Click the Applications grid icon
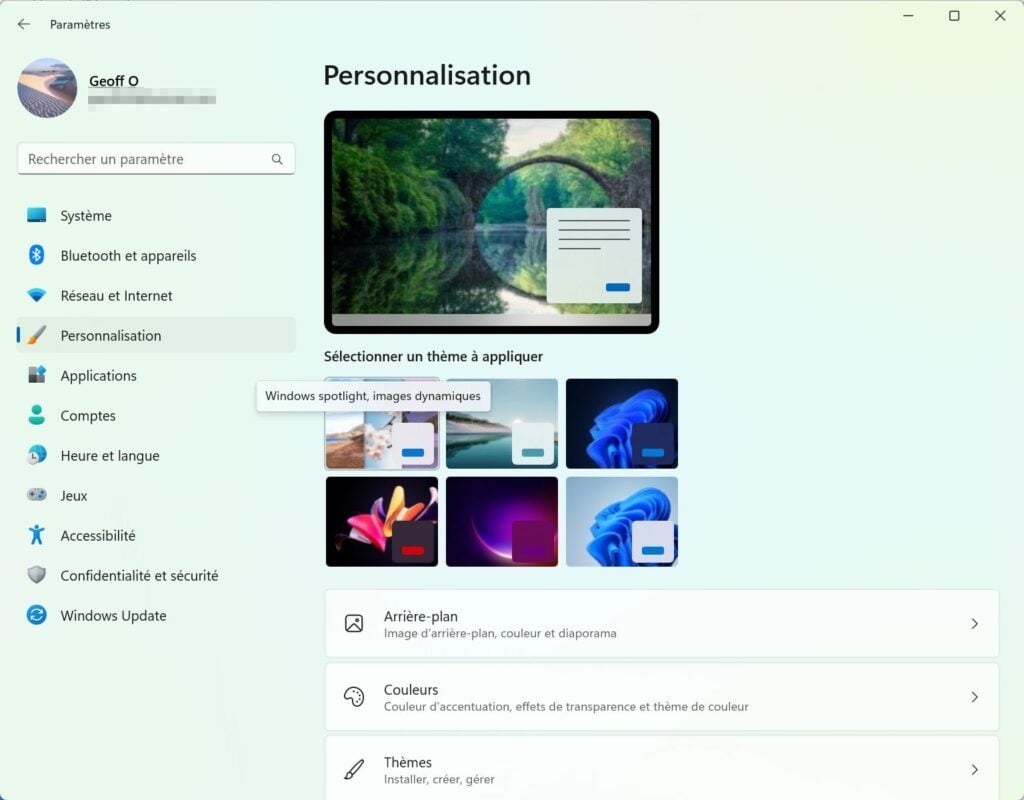The height and width of the screenshot is (800, 1024). pyautogui.click(x=37, y=375)
